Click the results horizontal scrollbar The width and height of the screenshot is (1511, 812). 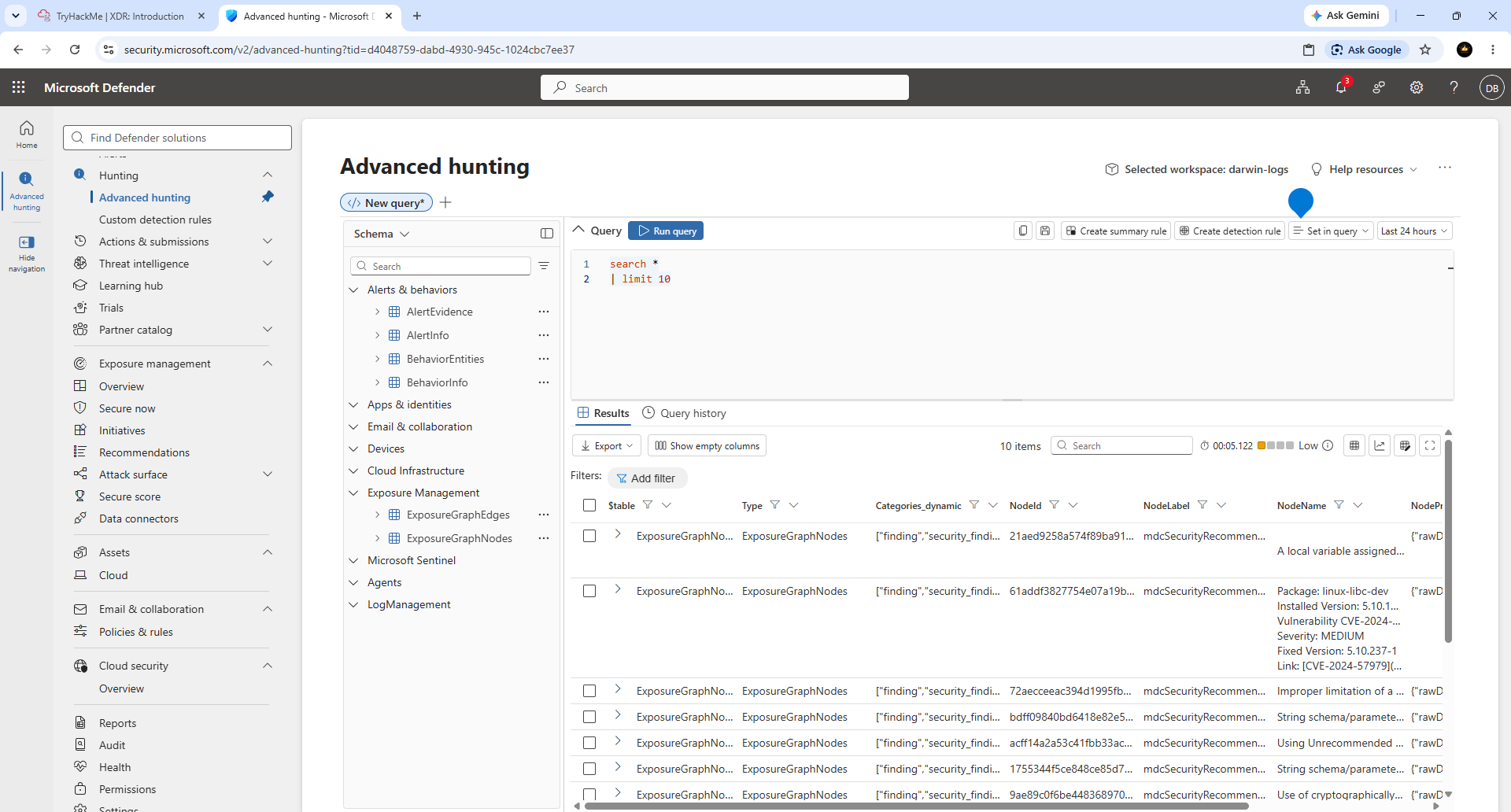tap(917, 806)
